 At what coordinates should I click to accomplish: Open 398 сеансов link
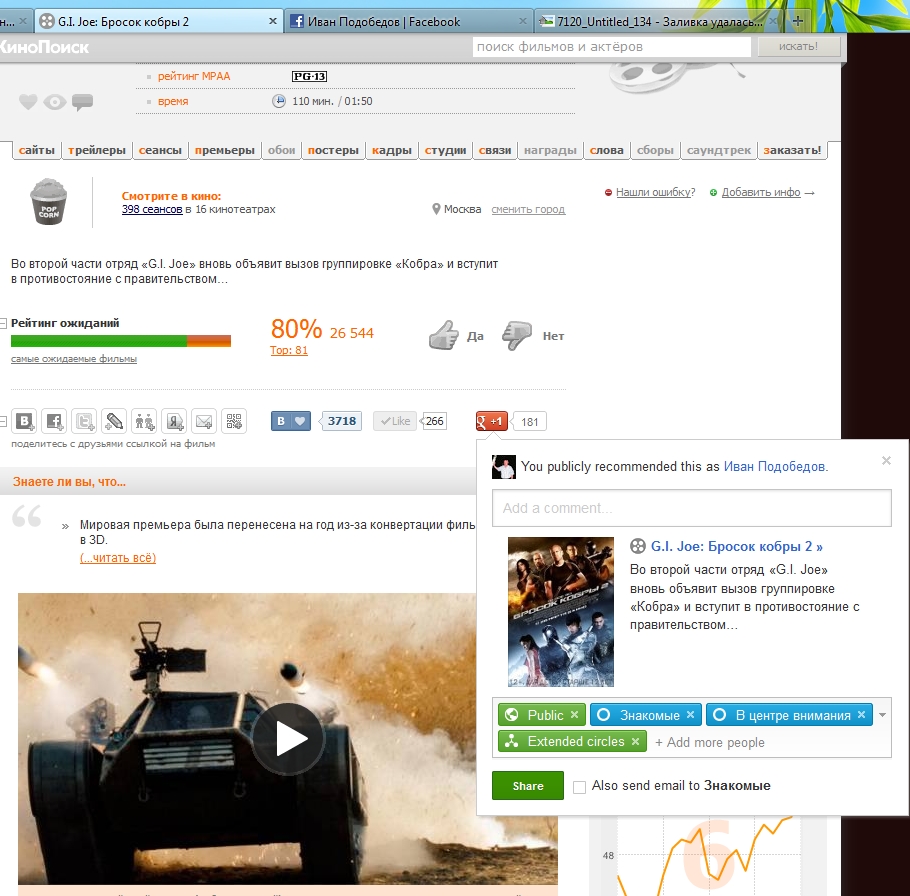tap(152, 209)
